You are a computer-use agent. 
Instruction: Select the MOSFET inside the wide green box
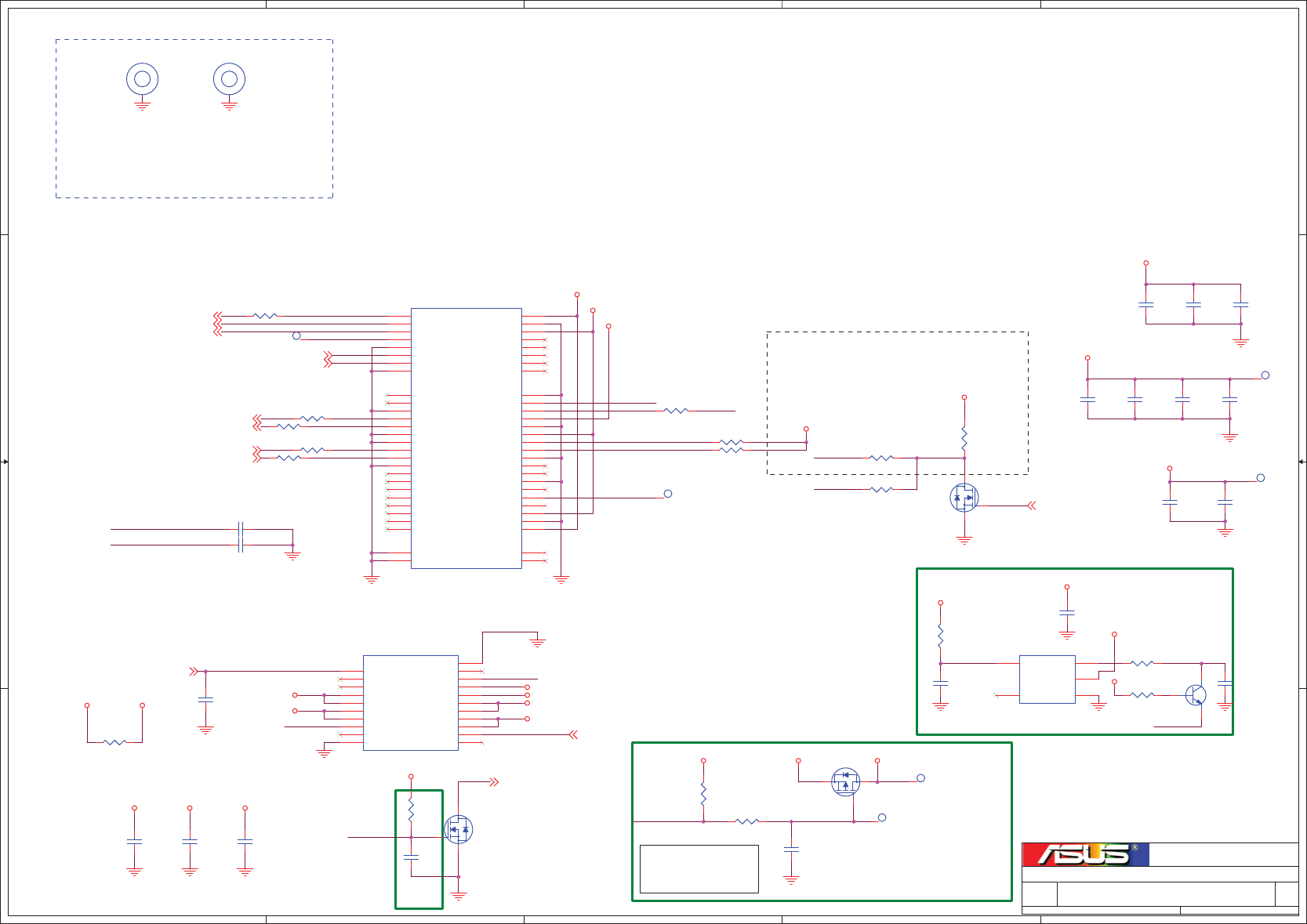click(x=845, y=781)
